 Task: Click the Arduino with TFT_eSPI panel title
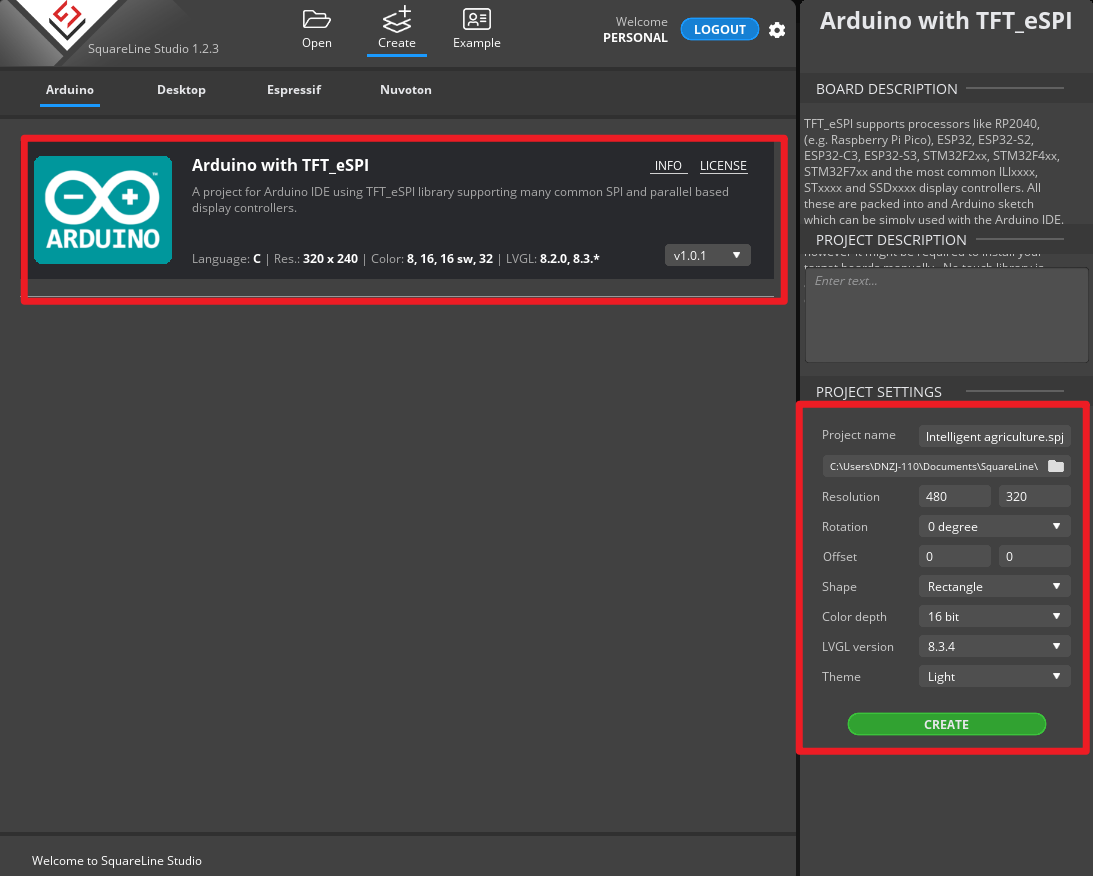click(x=946, y=21)
